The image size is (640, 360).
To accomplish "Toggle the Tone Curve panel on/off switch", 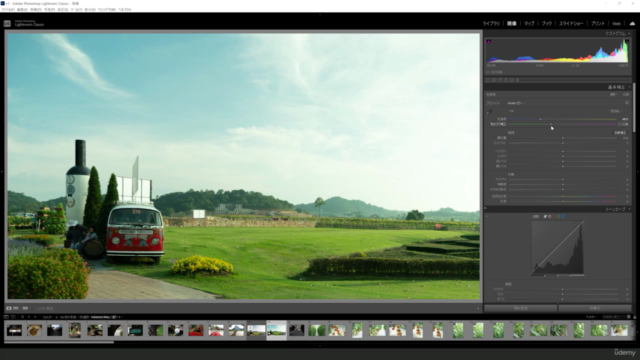I will coord(485,209).
